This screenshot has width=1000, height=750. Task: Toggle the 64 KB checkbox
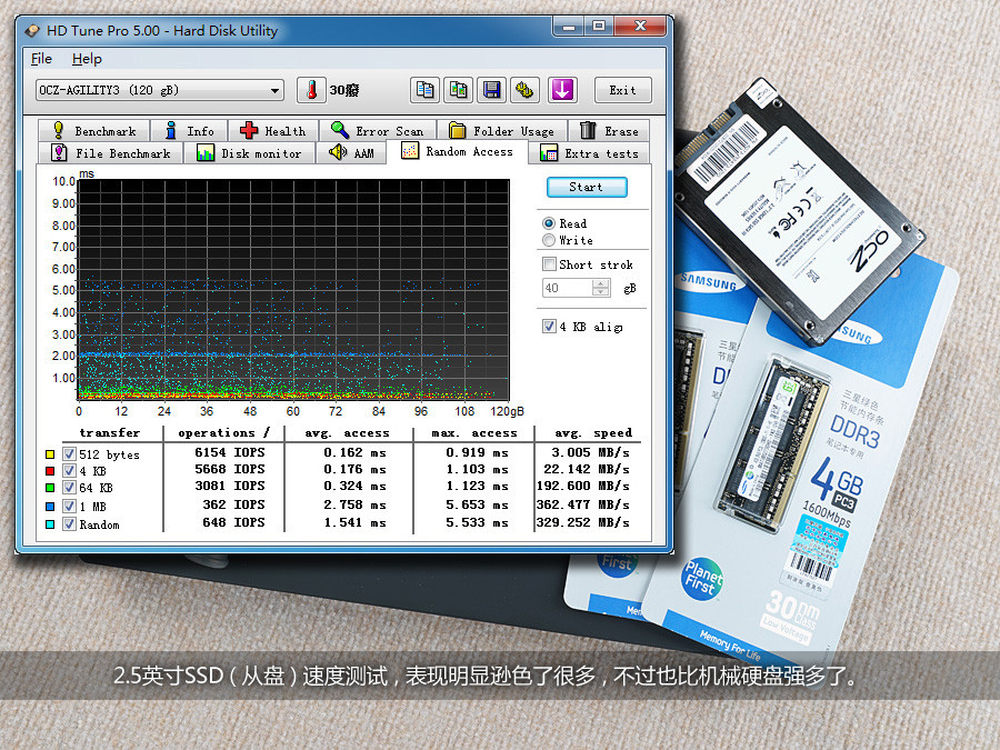(x=70, y=487)
